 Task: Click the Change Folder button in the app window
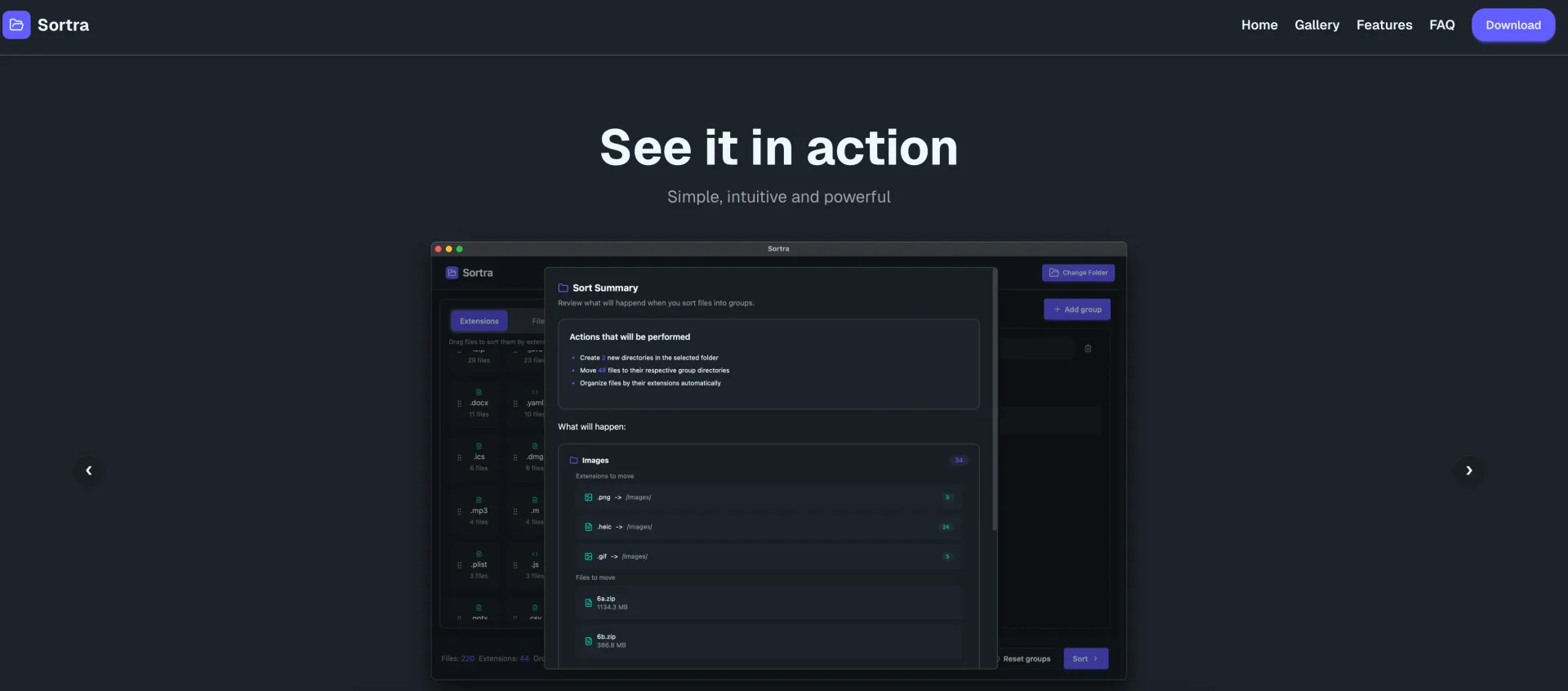(x=1078, y=273)
